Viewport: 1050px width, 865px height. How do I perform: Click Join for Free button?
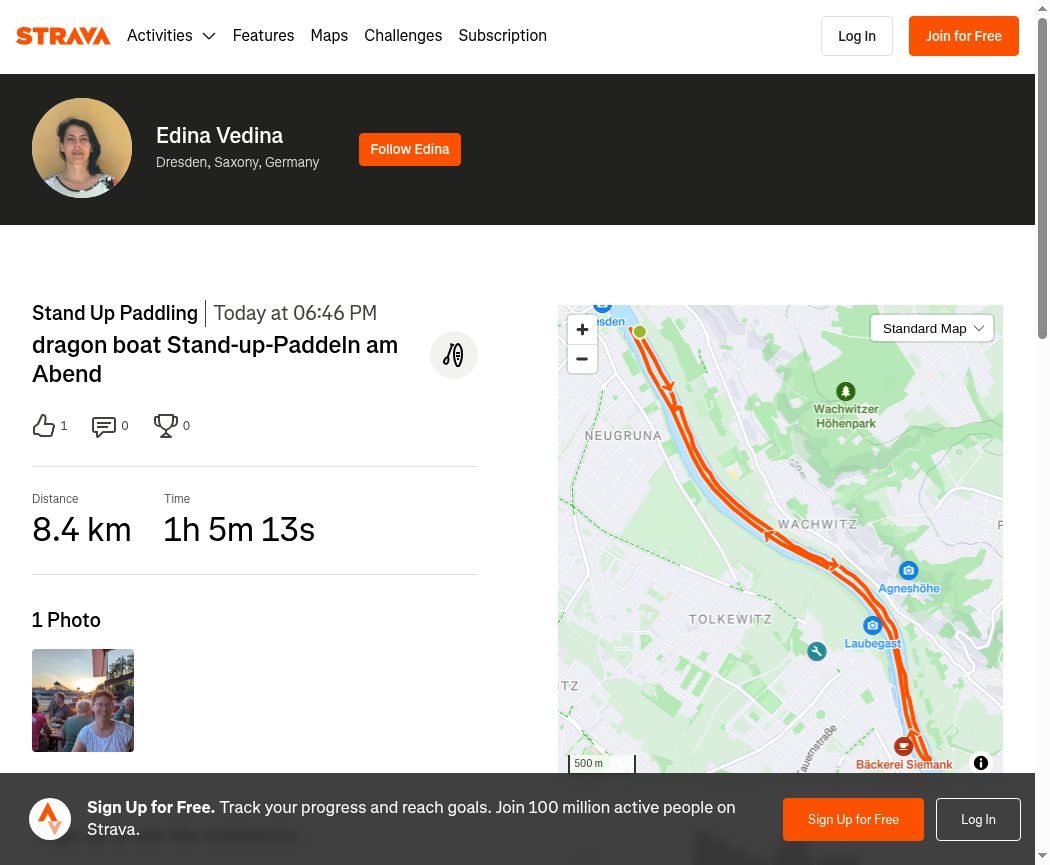[x=964, y=36]
